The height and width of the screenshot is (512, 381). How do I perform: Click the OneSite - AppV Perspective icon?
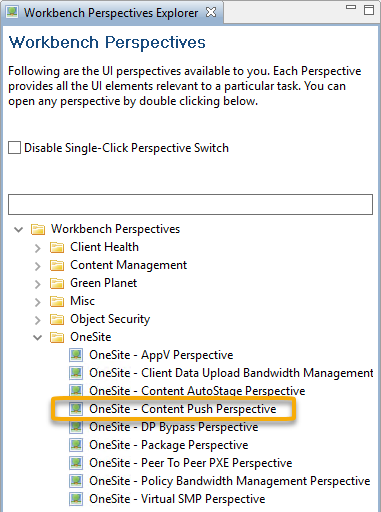pyautogui.click(x=76, y=355)
